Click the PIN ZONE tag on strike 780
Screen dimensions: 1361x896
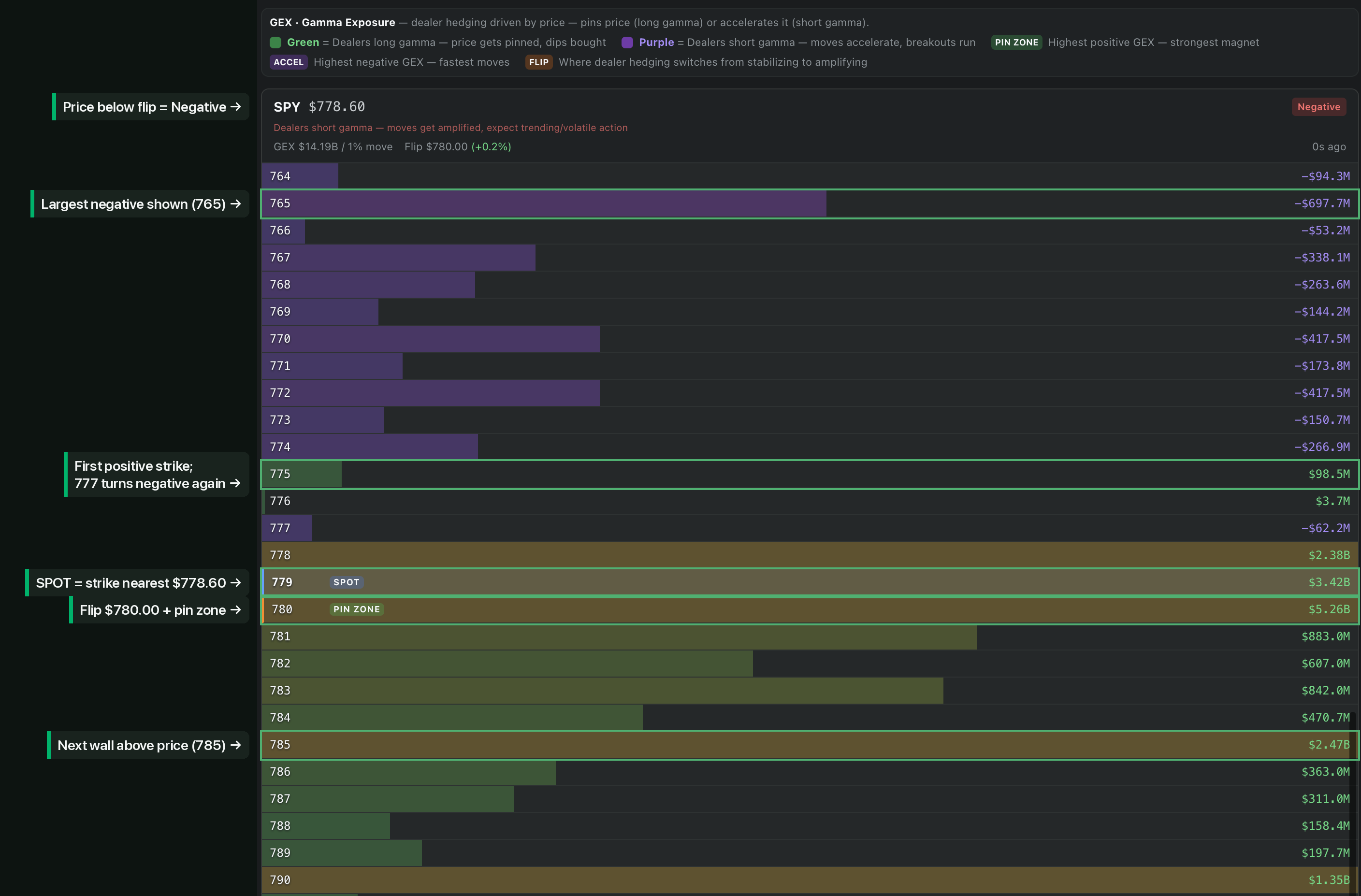357,609
